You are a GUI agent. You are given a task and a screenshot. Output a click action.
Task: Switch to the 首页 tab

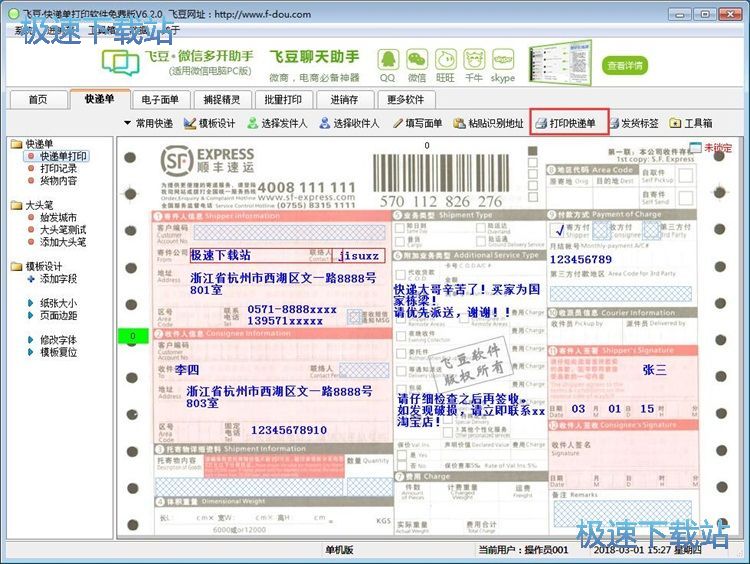(38, 100)
